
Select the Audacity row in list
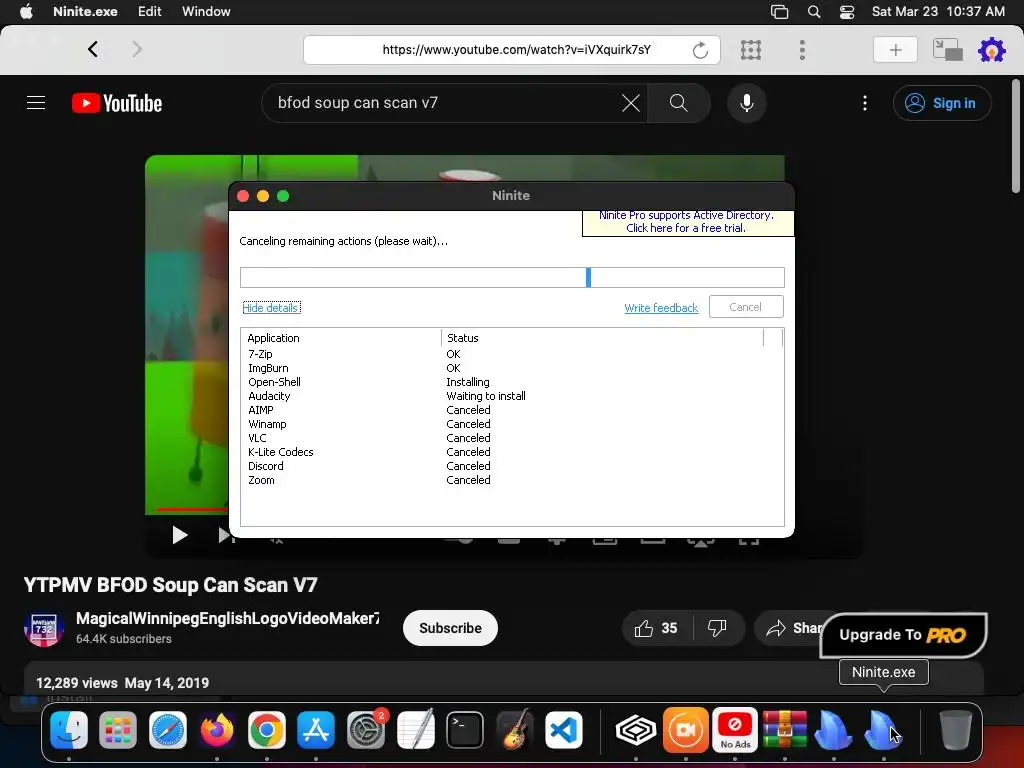(x=512, y=396)
